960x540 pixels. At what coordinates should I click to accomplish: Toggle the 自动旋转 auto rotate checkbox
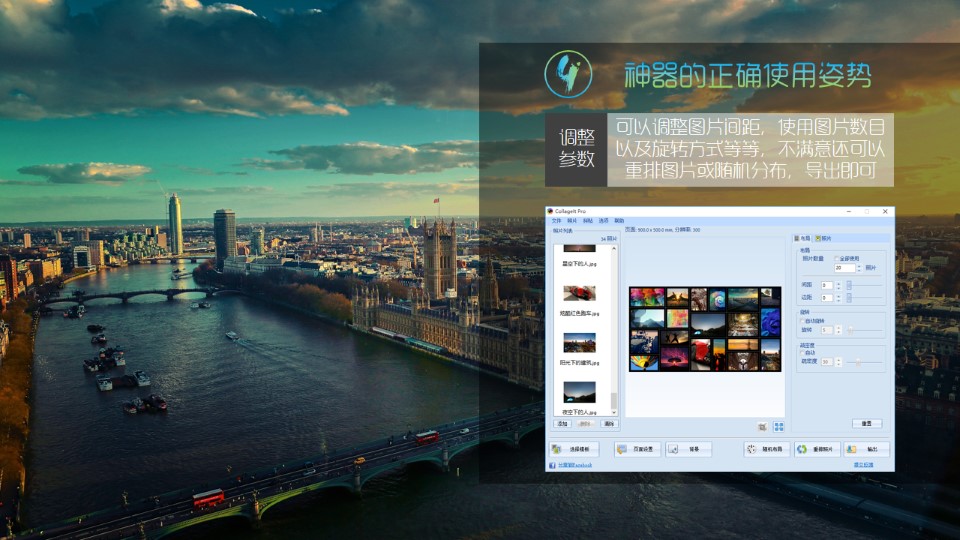click(x=803, y=321)
